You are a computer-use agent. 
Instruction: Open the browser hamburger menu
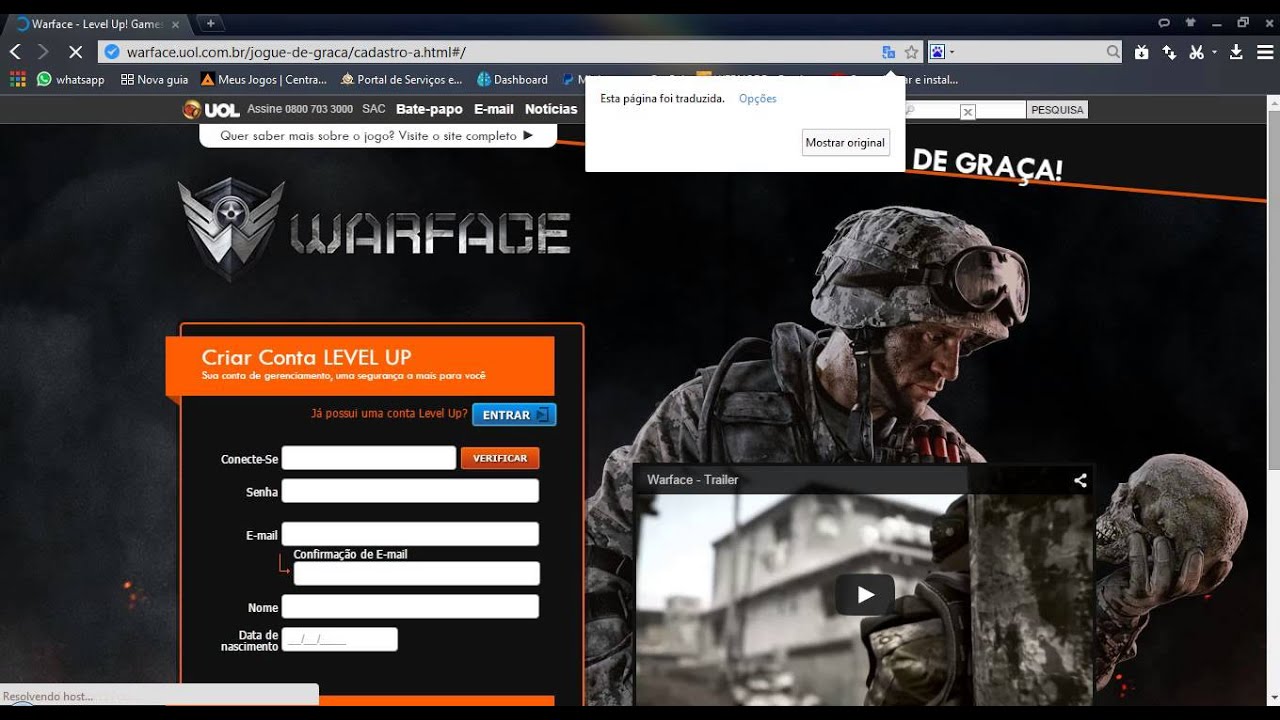click(x=1264, y=52)
